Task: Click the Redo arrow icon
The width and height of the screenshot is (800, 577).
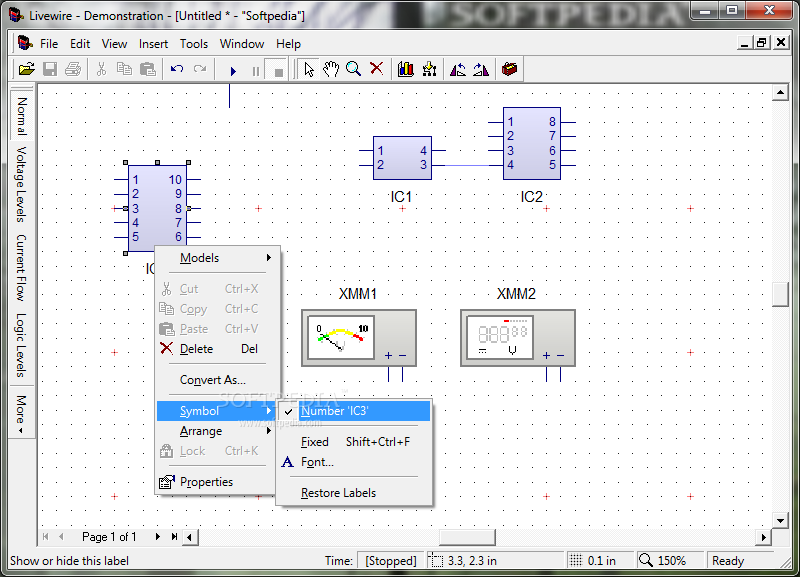Action: point(200,69)
